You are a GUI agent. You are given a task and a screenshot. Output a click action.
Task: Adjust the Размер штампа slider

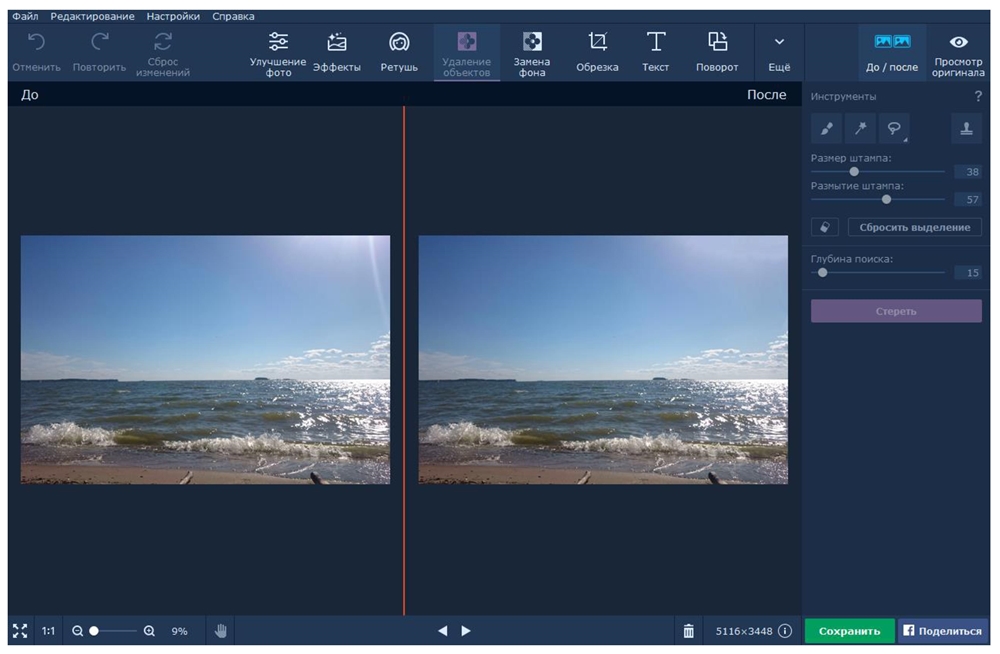click(854, 172)
